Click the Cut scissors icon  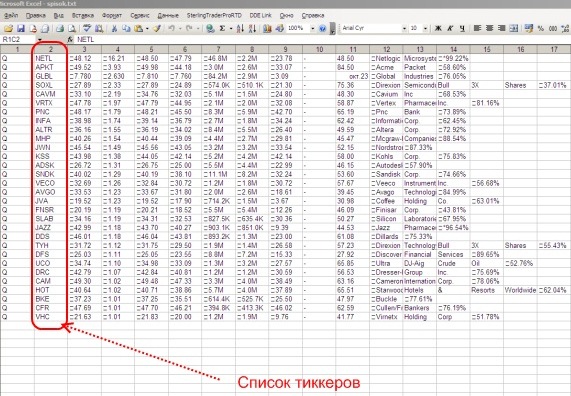pos(114,28)
